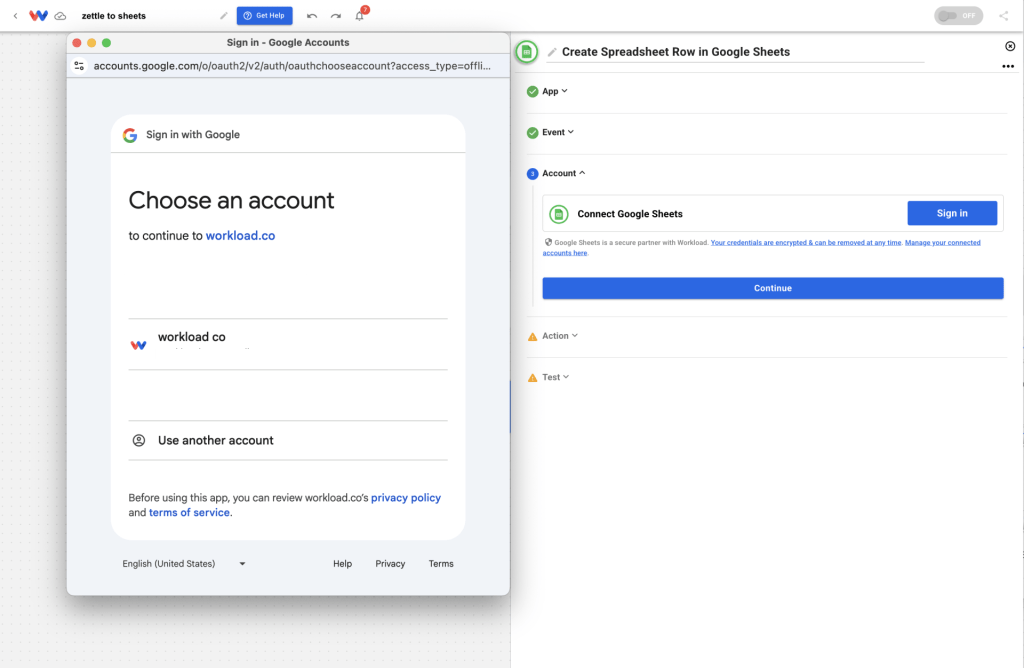Viewport: 1024px width, 668px height.
Task: Expand the App section
Action: point(554,91)
